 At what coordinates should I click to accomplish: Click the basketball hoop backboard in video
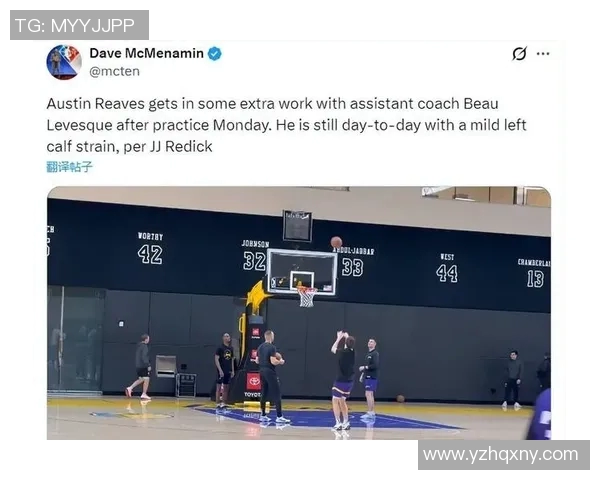click(302, 272)
